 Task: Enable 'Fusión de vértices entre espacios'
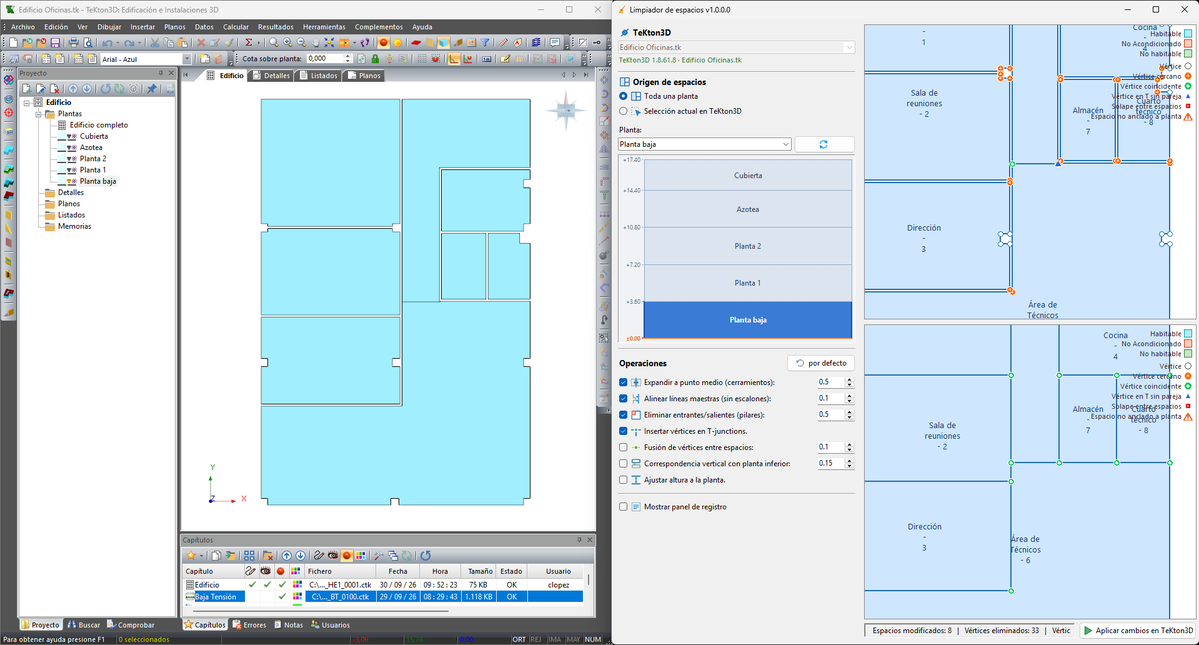(x=623, y=447)
